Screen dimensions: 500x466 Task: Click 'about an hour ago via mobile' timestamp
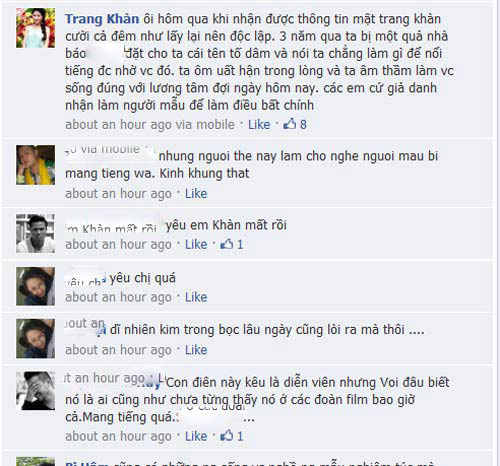coord(150,125)
